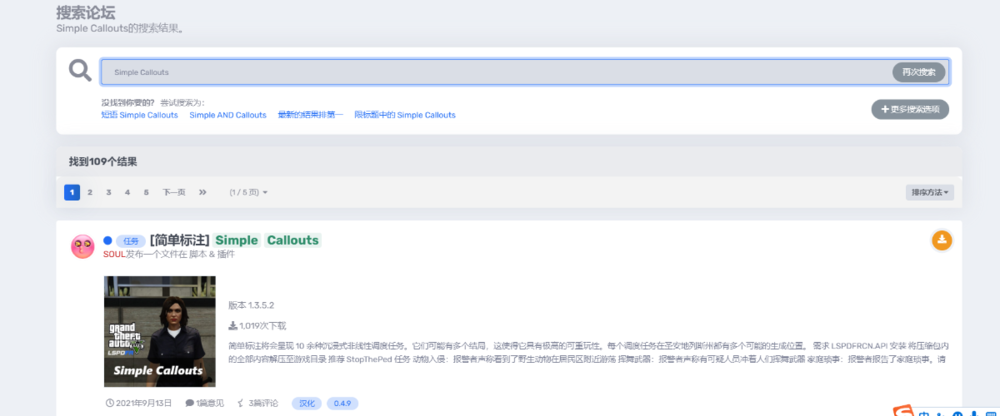Select the 0.4.9 version tag
This screenshot has width=1000, height=416.
pos(342,403)
